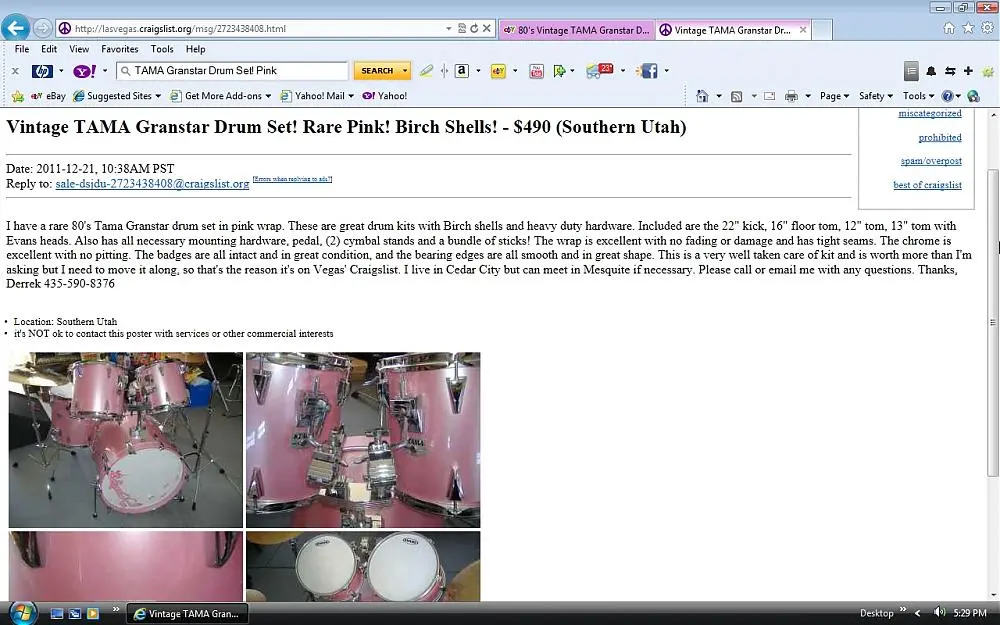
Task: Open the blue Help question mark icon
Action: (x=948, y=96)
